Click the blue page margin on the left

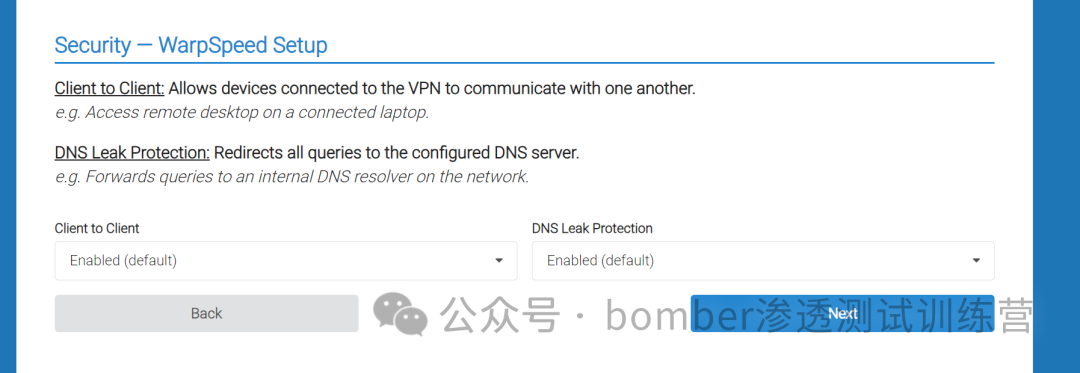point(8,186)
